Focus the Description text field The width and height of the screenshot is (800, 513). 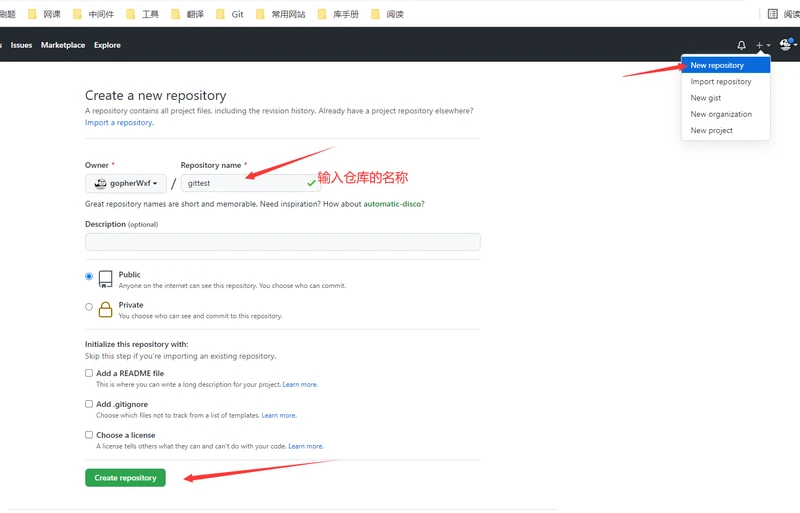coord(283,242)
